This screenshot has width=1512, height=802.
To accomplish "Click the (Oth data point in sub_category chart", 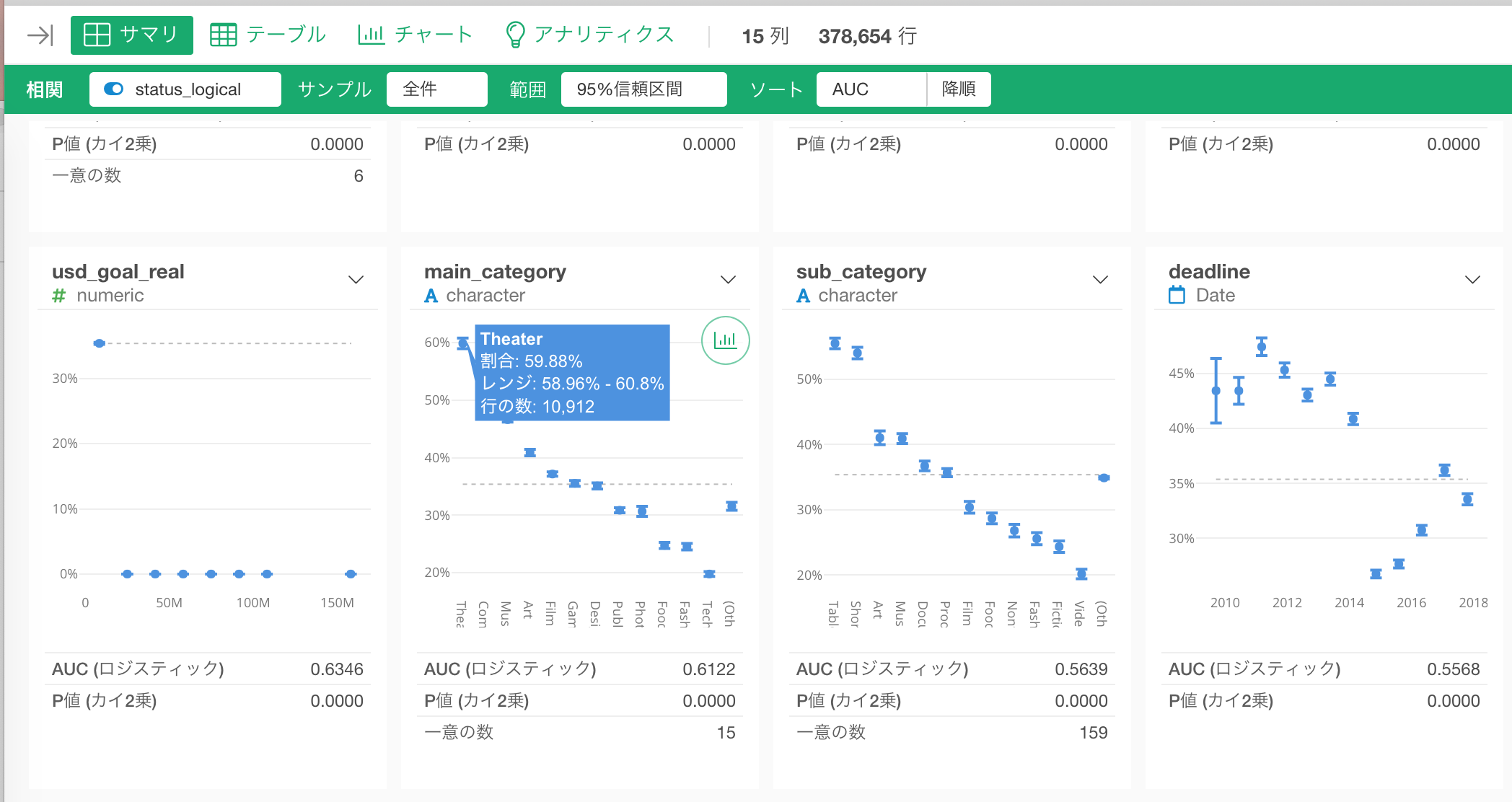I will tap(1104, 477).
